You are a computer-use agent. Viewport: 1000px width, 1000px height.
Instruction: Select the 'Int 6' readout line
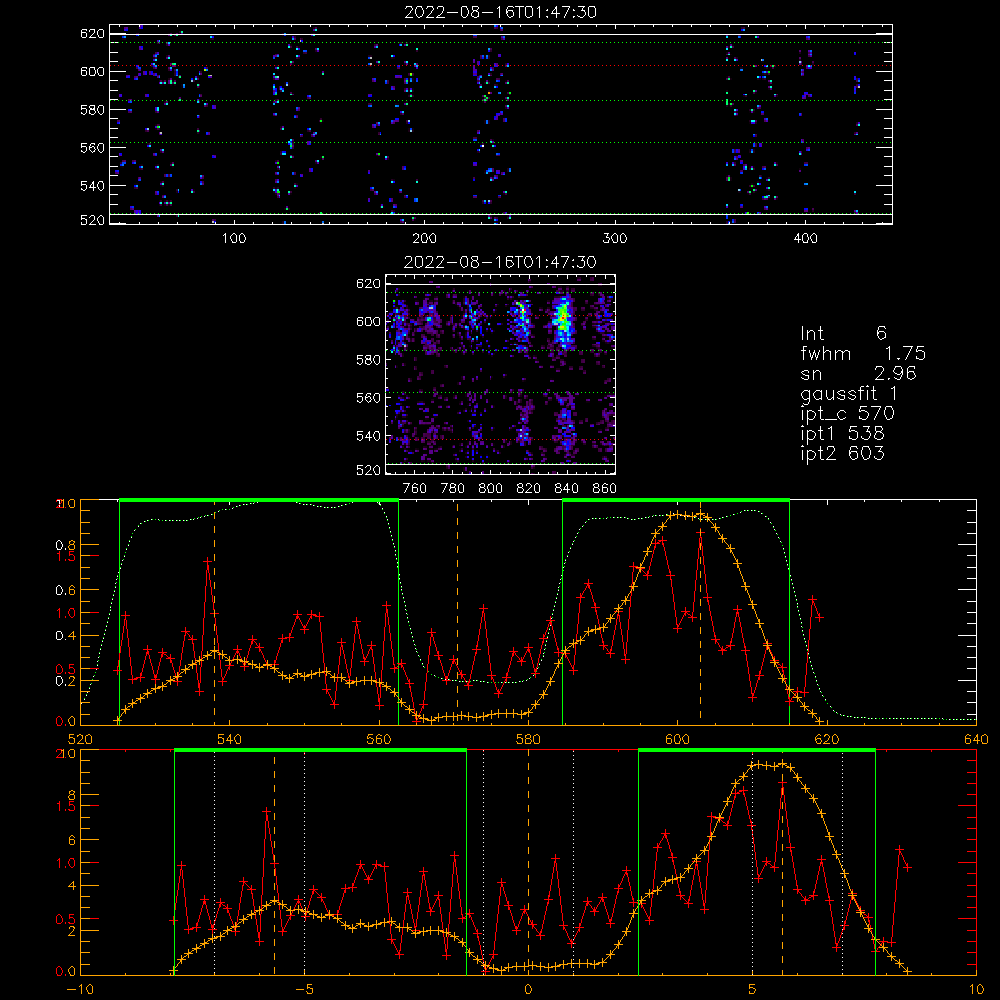tap(844, 333)
